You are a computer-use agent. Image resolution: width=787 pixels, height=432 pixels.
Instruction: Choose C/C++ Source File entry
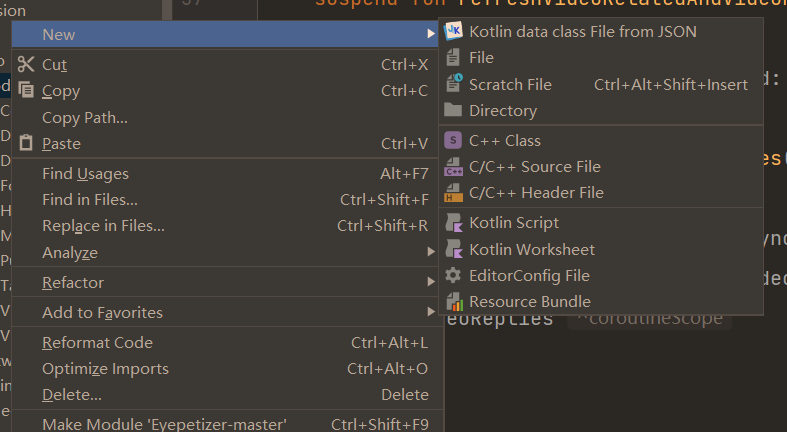point(601,167)
